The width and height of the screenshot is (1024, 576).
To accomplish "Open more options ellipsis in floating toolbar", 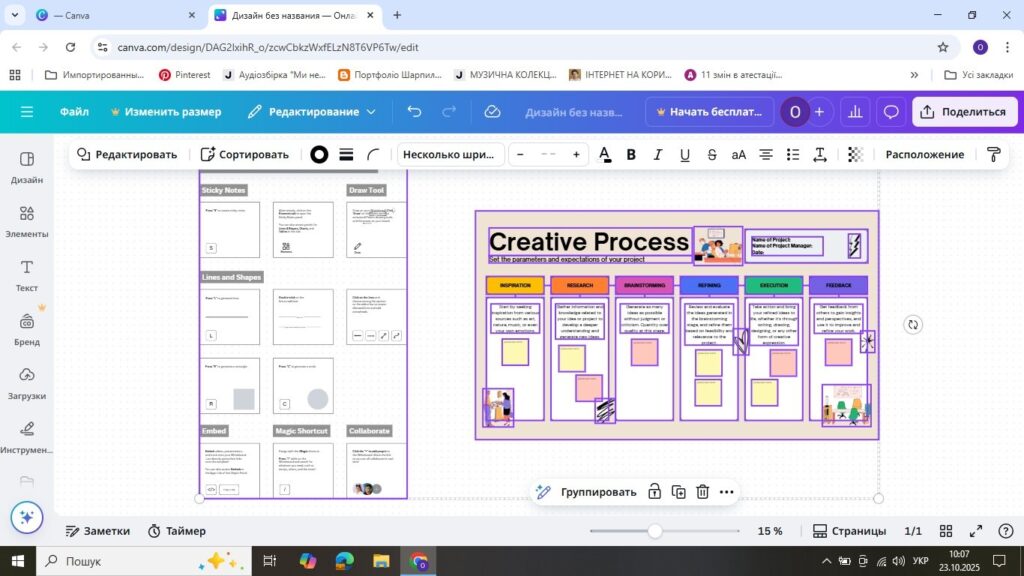I will 727,492.
